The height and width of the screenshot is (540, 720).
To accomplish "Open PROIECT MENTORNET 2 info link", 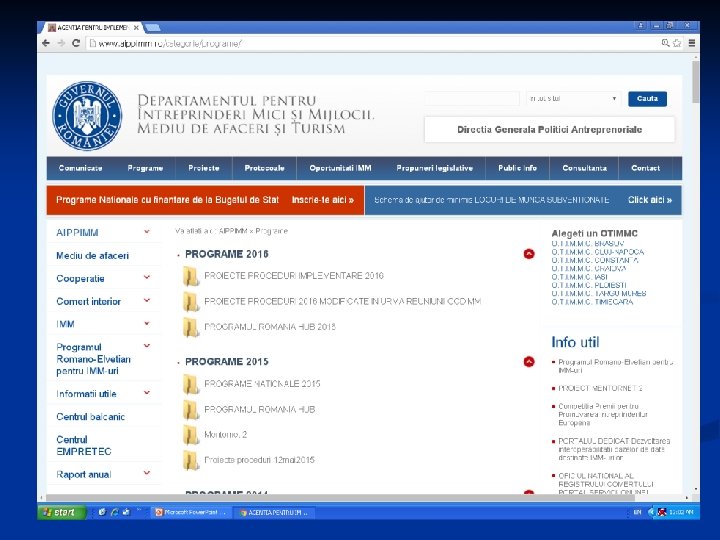I will pyautogui.click(x=600, y=388).
